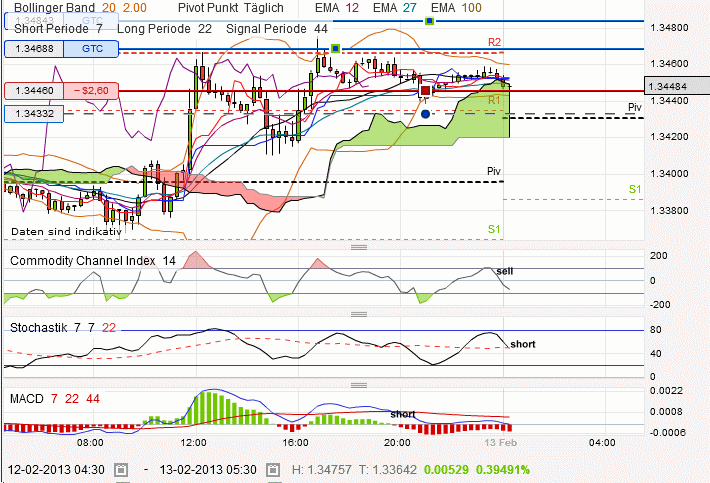Click the 08:00 time axis label
Image resolution: width=710 pixels, height=483 pixels.
tap(90, 442)
